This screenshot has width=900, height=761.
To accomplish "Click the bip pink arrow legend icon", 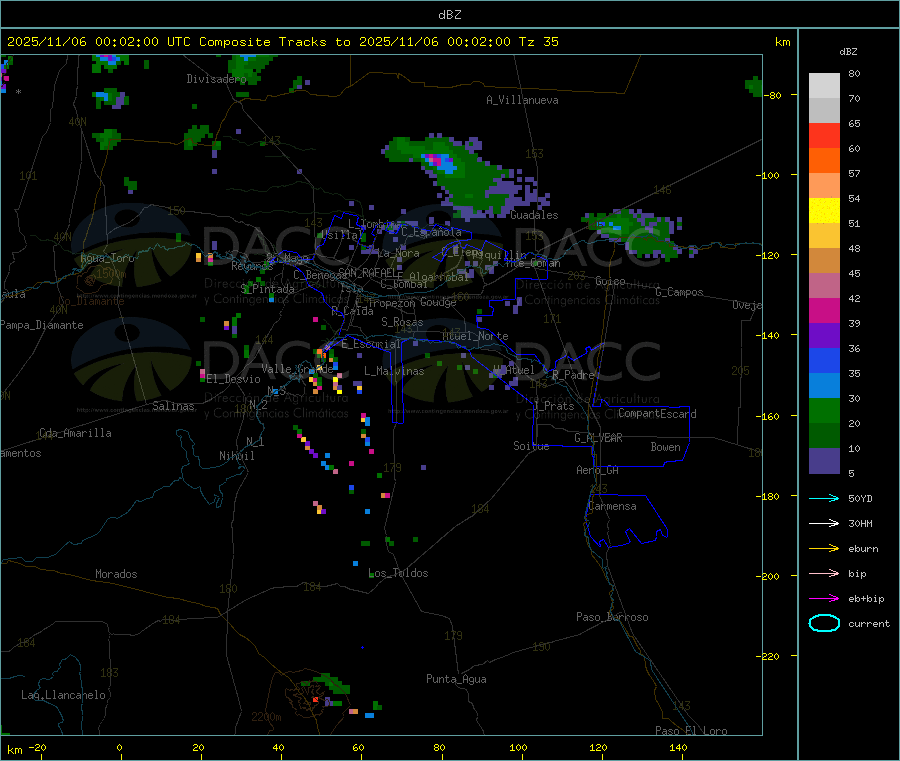I will point(824,573).
